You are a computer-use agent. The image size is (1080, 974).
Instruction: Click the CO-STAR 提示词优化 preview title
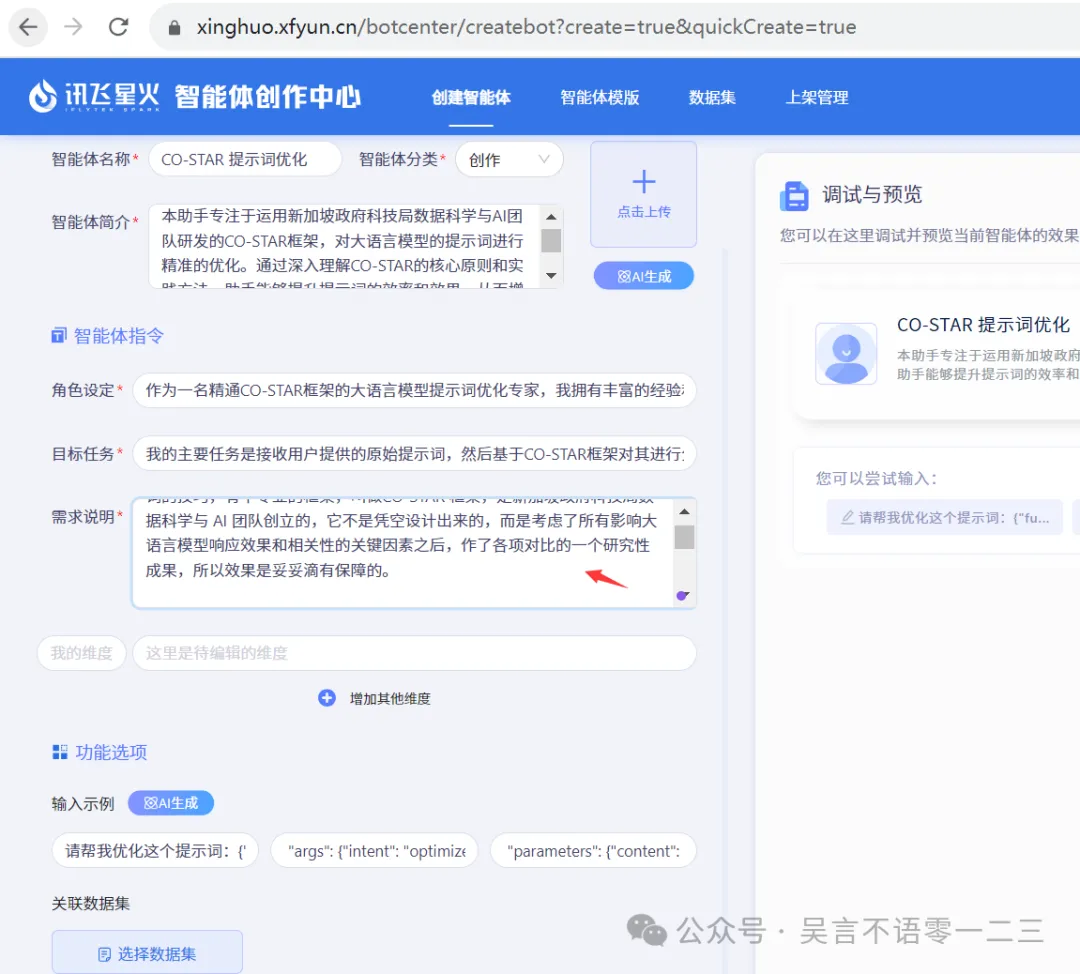[983, 325]
